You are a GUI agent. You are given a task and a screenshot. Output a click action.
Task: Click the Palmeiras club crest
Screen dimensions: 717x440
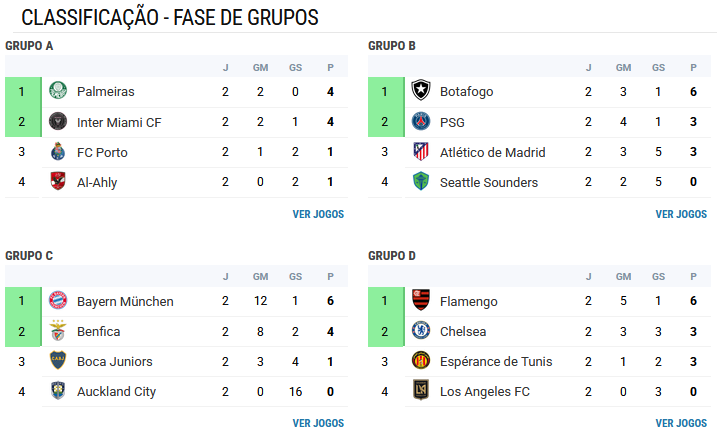(x=58, y=91)
